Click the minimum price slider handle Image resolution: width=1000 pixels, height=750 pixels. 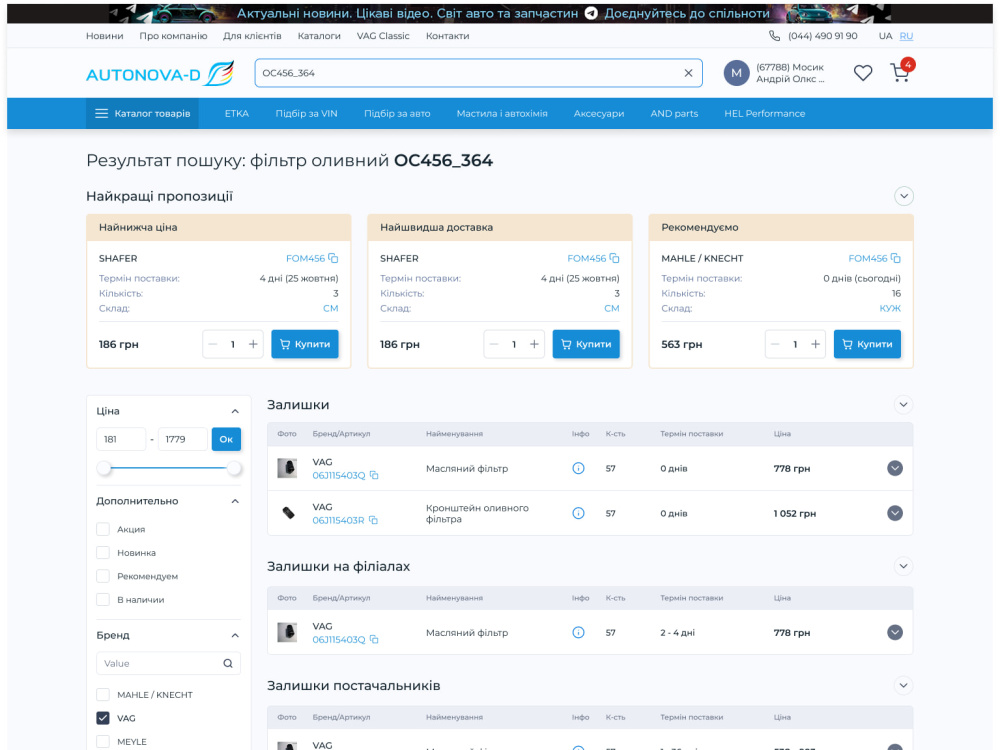click(104, 469)
